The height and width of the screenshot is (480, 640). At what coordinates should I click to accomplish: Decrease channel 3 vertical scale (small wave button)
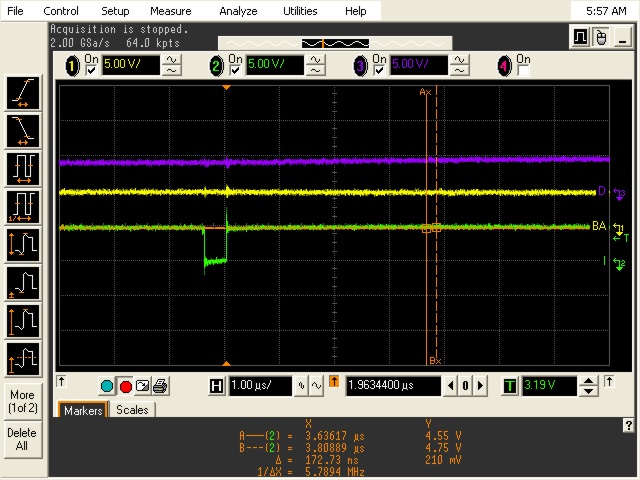click(x=460, y=71)
